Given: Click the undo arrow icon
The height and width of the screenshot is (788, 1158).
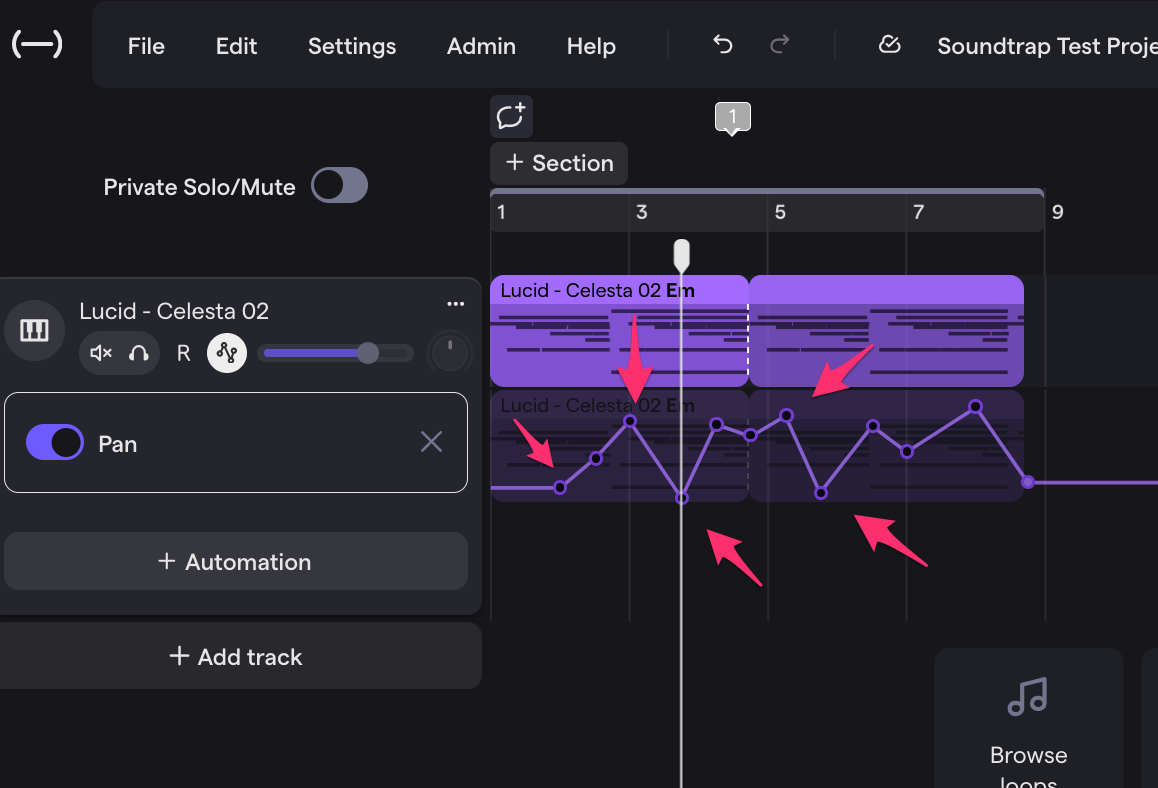Looking at the screenshot, I should pos(722,45).
